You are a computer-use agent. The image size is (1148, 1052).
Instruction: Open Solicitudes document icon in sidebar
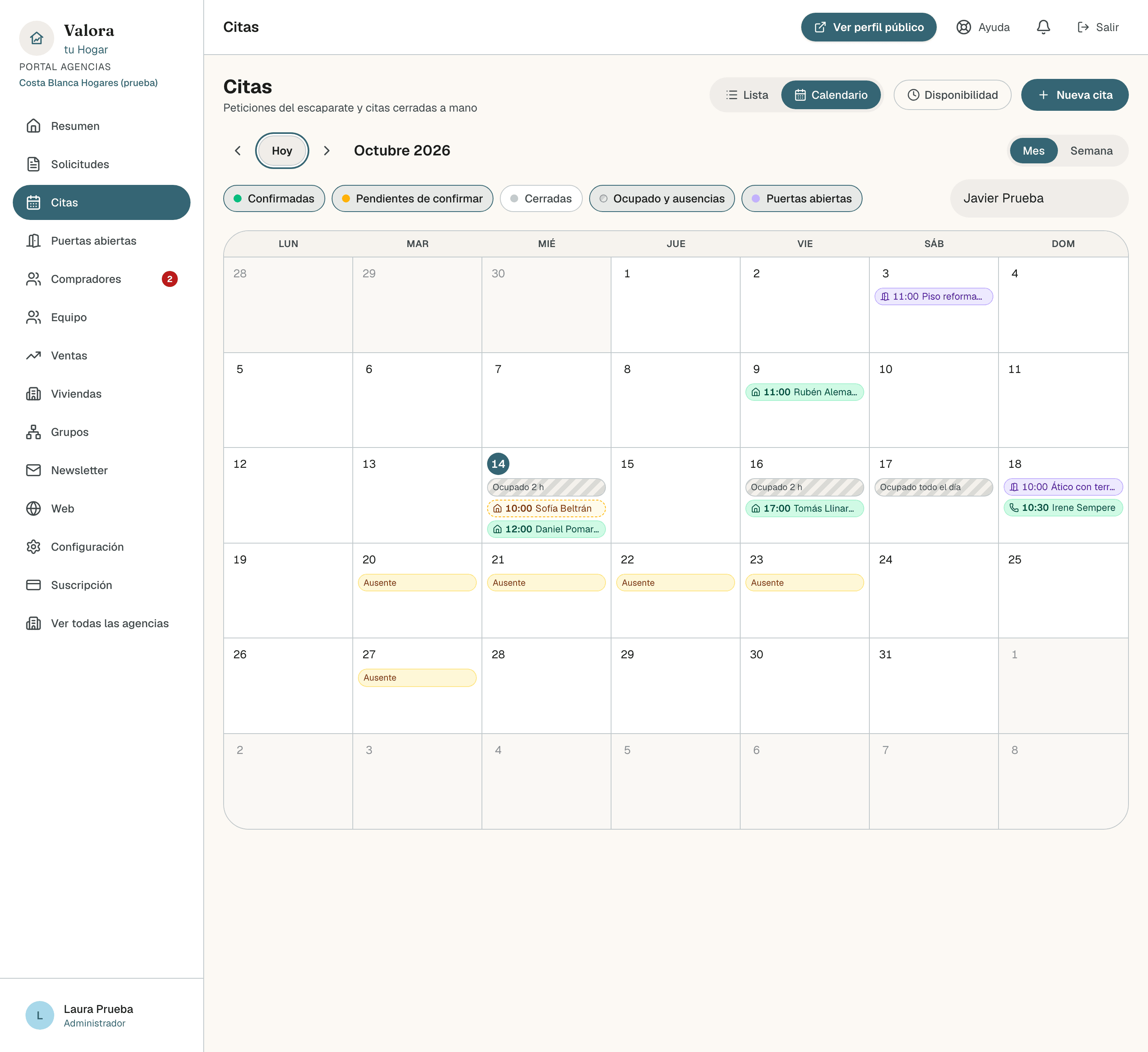click(x=33, y=164)
